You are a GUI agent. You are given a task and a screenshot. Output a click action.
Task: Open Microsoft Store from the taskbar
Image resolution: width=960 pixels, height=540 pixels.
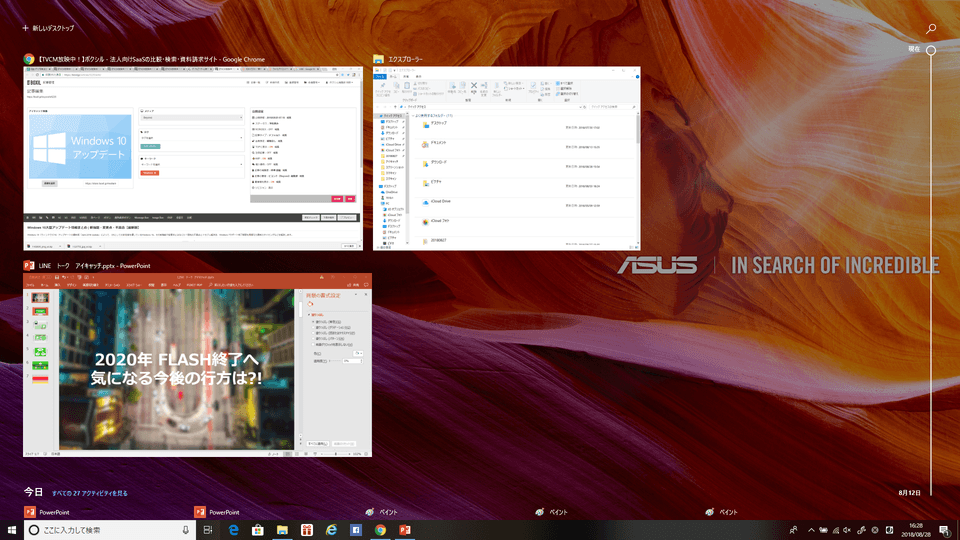tap(258, 530)
